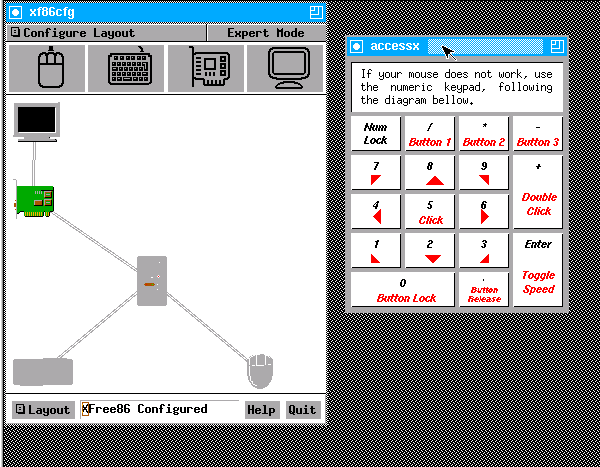Click the xf86cfg title bar resize icon
This screenshot has height=467, width=600.
pyautogui.click(x=316, y=12)
